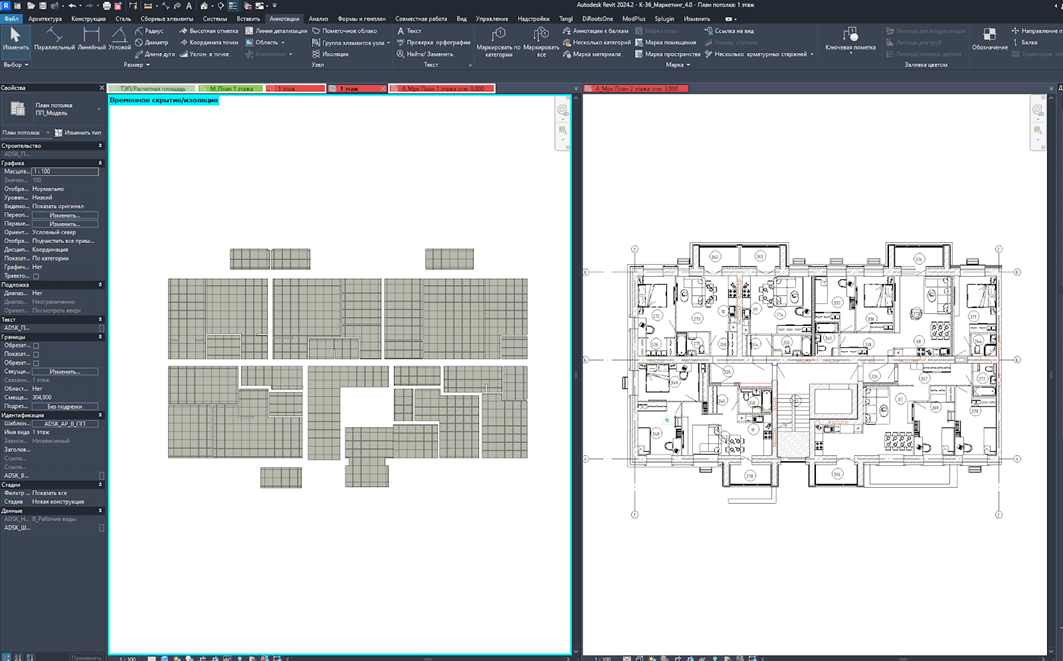Click the Координата точки tool

click(x=209, y=42)
